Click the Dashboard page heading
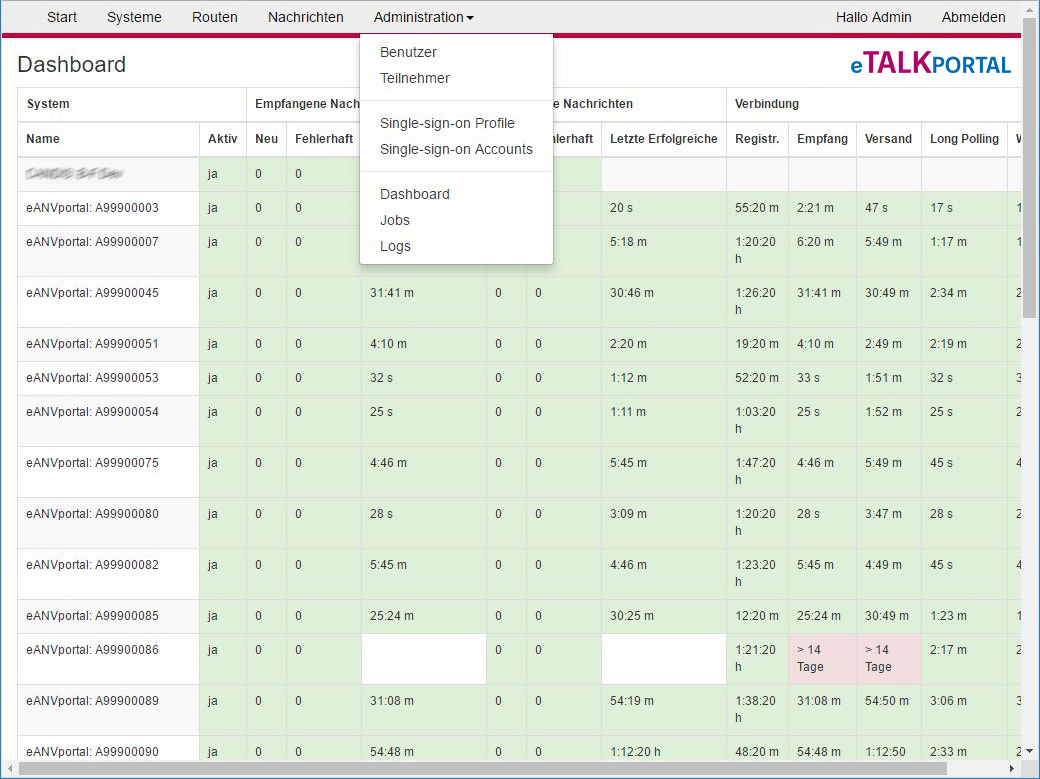Viewport: 1040px width, 779px height. pyautogui.click(x=72, y=64)
